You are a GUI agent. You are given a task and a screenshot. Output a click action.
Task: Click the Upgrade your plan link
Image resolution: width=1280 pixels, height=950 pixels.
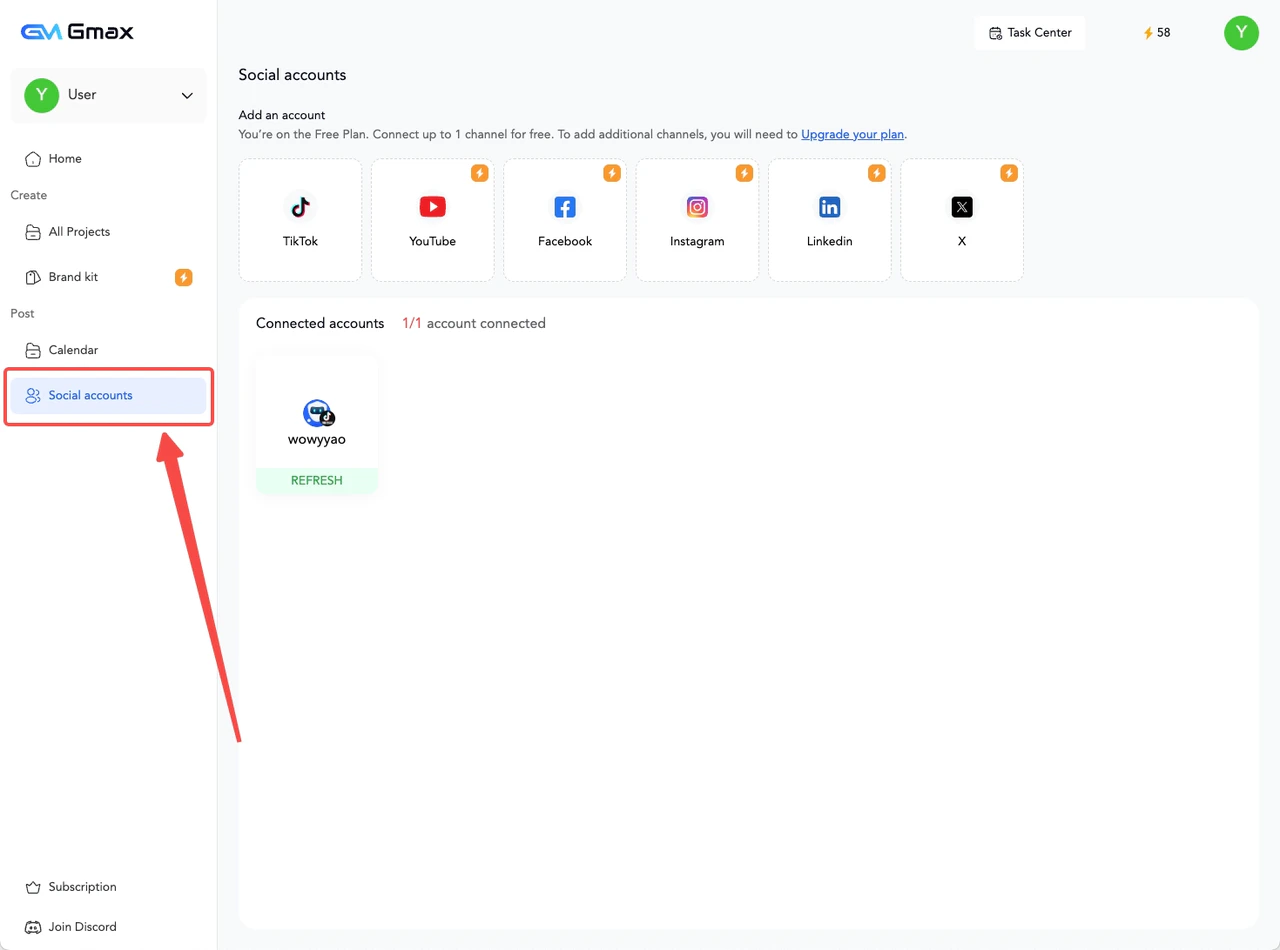pyautogui.click(x=853, y=134)
